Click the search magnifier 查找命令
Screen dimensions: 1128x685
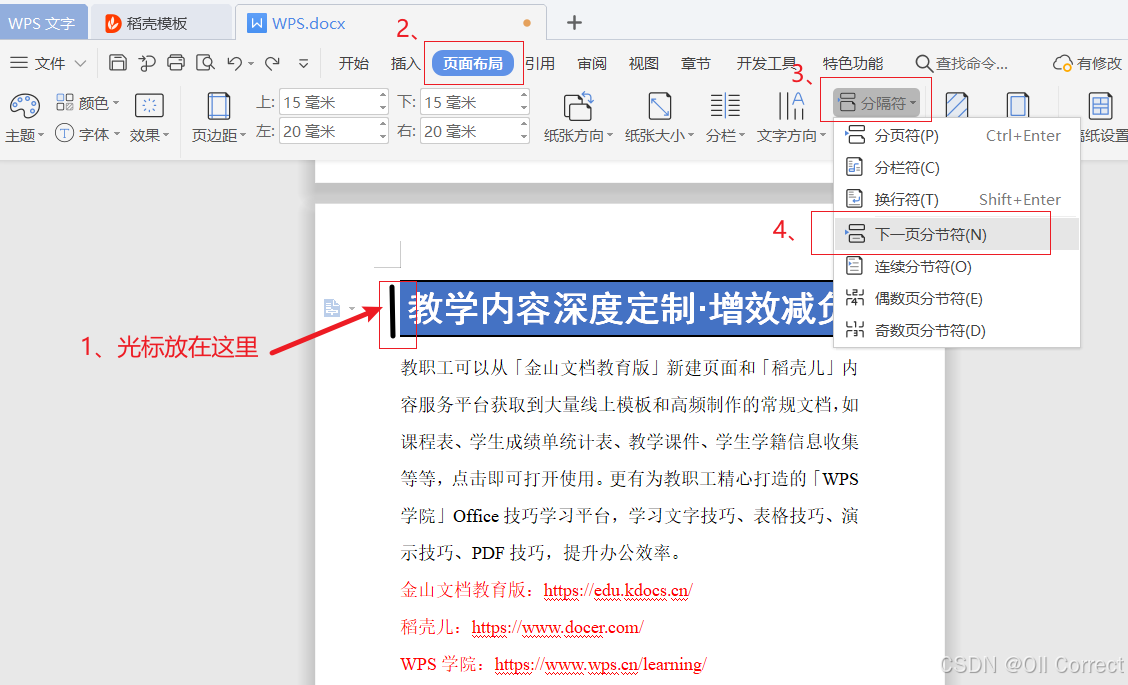pyautogui.click(x=924, y=63)
